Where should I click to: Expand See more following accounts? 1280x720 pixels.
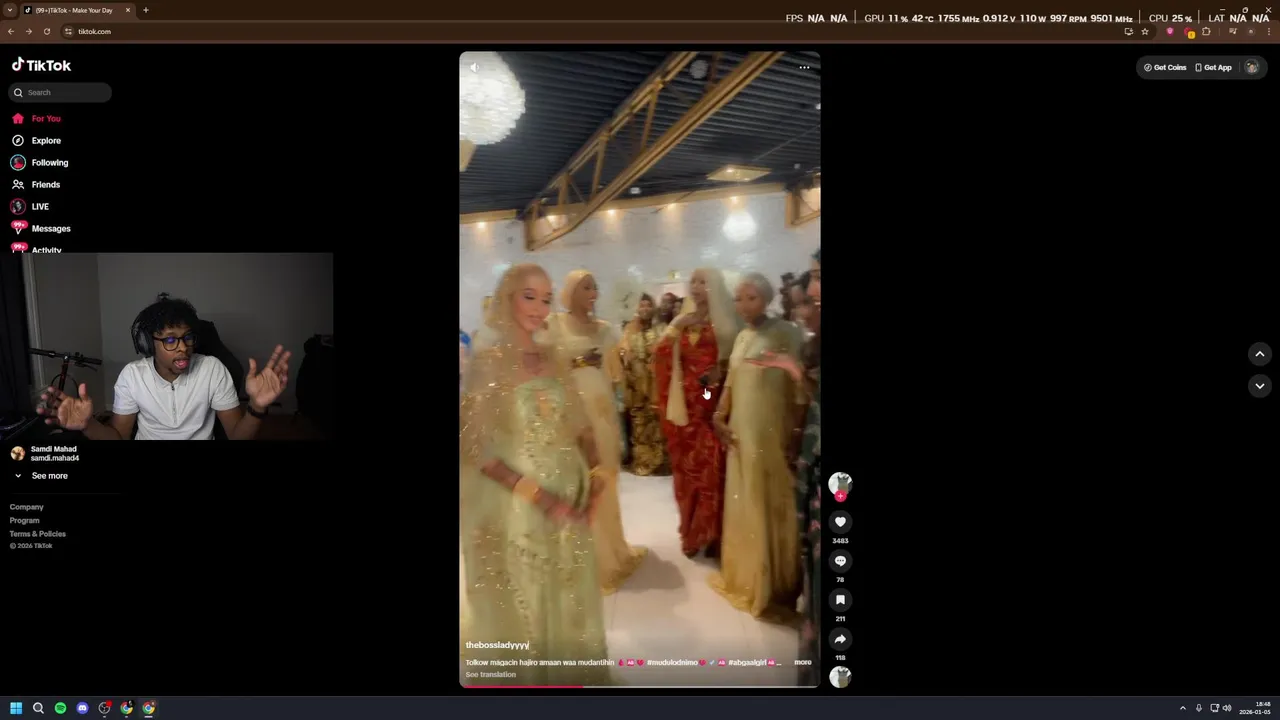pyautogui.click(x=40, y=476)
